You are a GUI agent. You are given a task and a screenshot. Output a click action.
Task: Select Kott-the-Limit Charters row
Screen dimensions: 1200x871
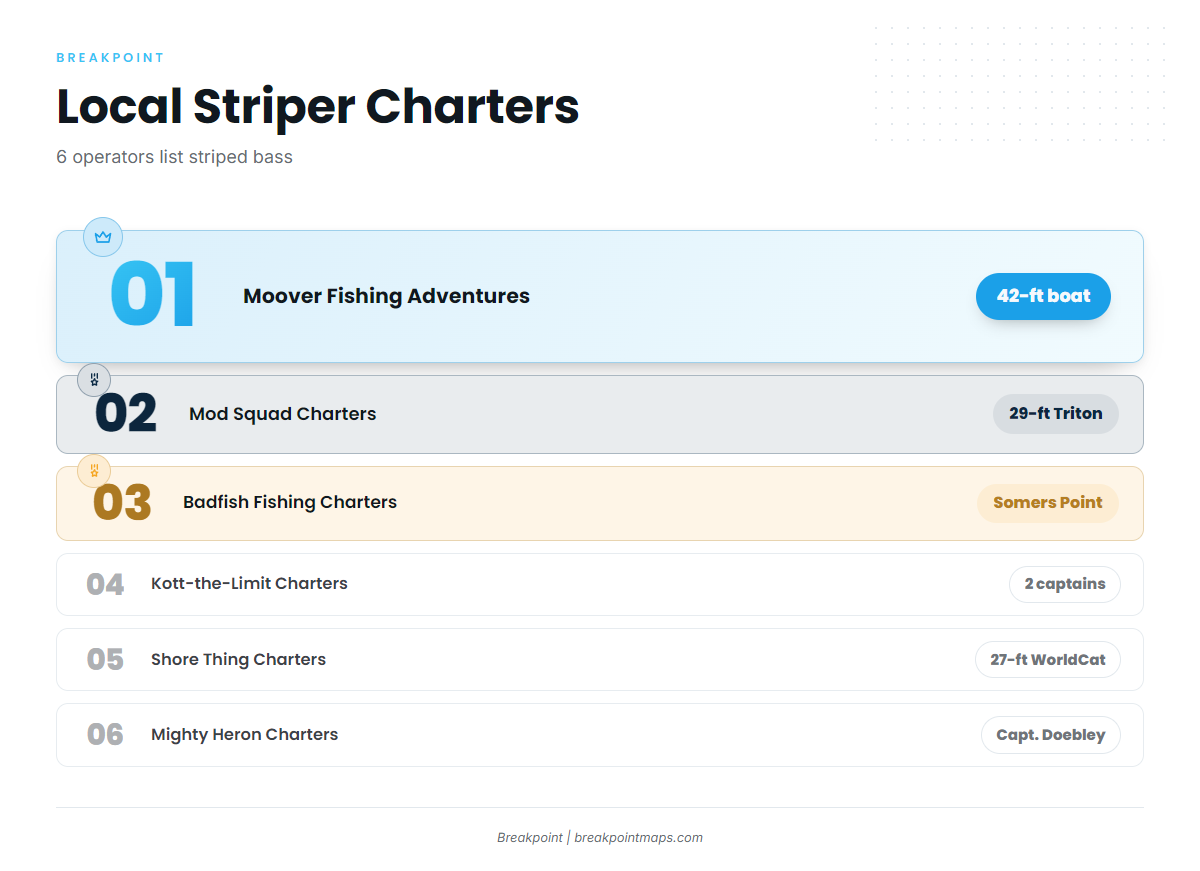pyautogui.click(x=600, y=584)
